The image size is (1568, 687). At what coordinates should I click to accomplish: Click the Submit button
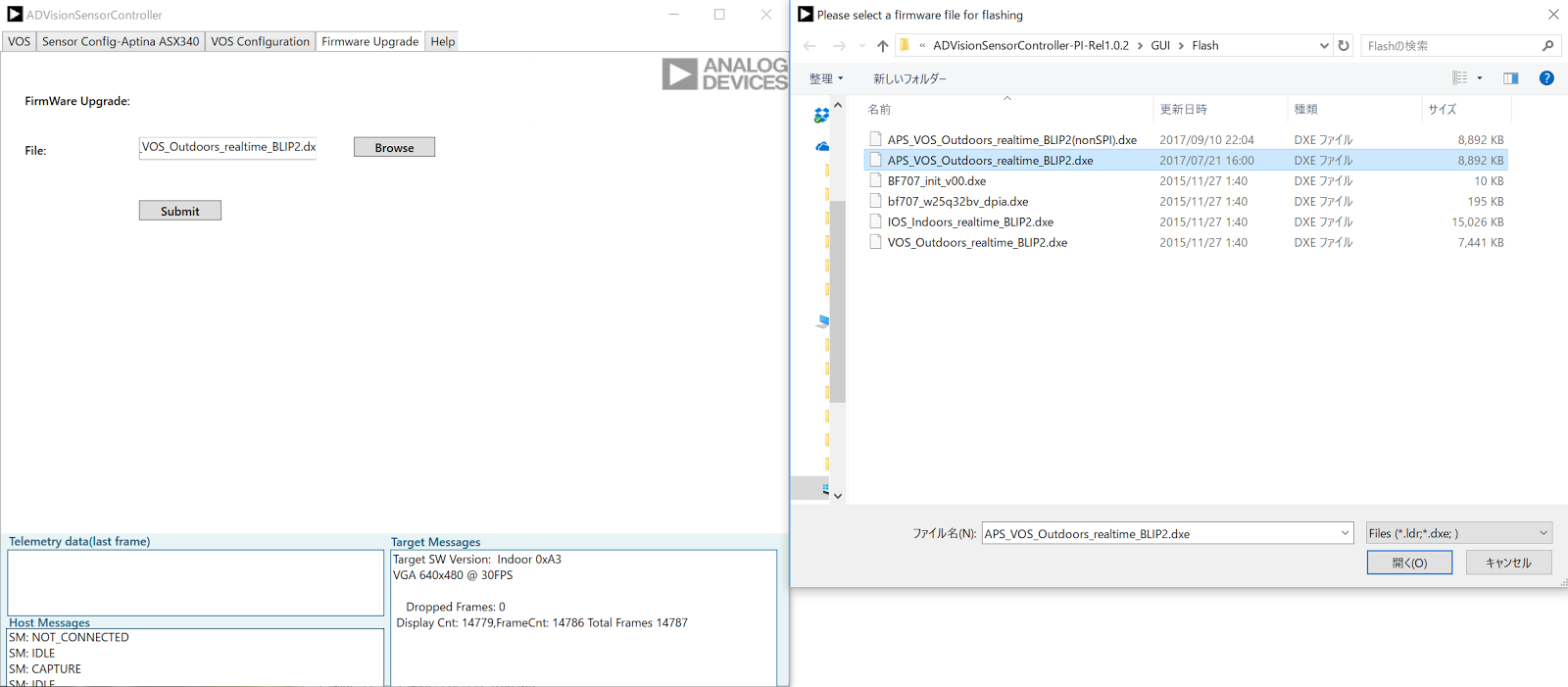click(x=179, y=211)
